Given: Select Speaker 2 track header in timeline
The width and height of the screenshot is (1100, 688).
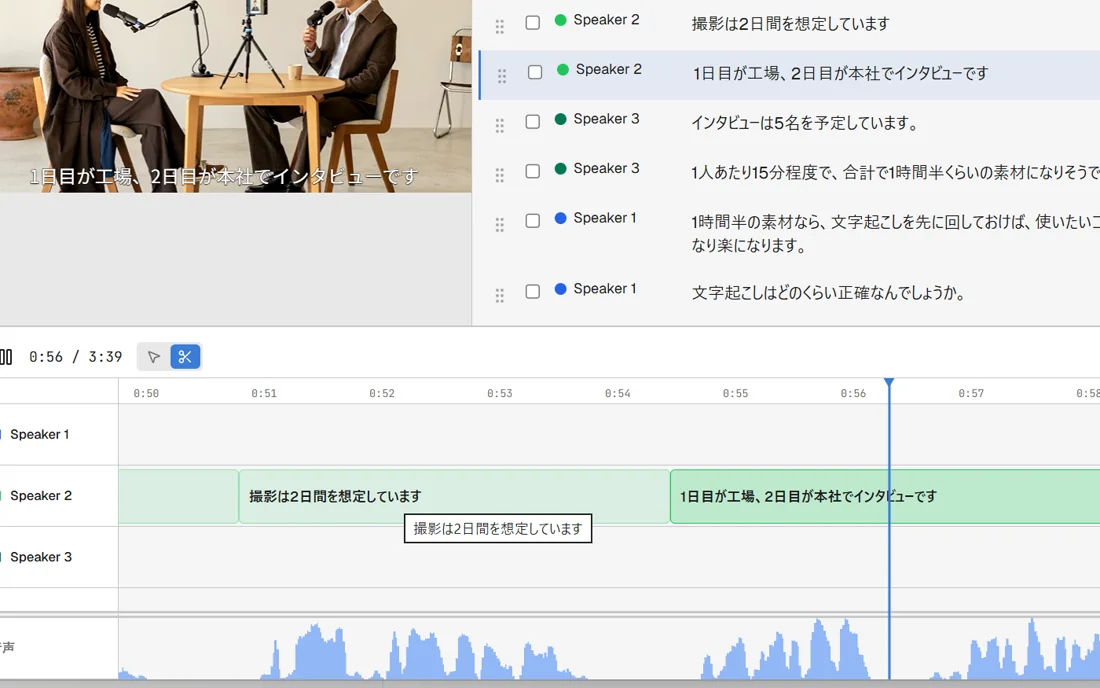Looking at the screenshot, I should tap(59, 496).
